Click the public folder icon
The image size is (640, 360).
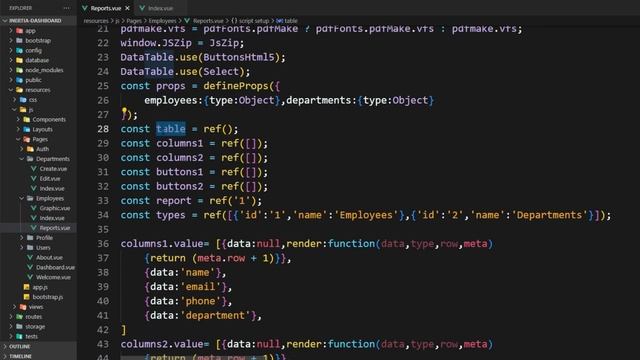click(x=19, y=80)
